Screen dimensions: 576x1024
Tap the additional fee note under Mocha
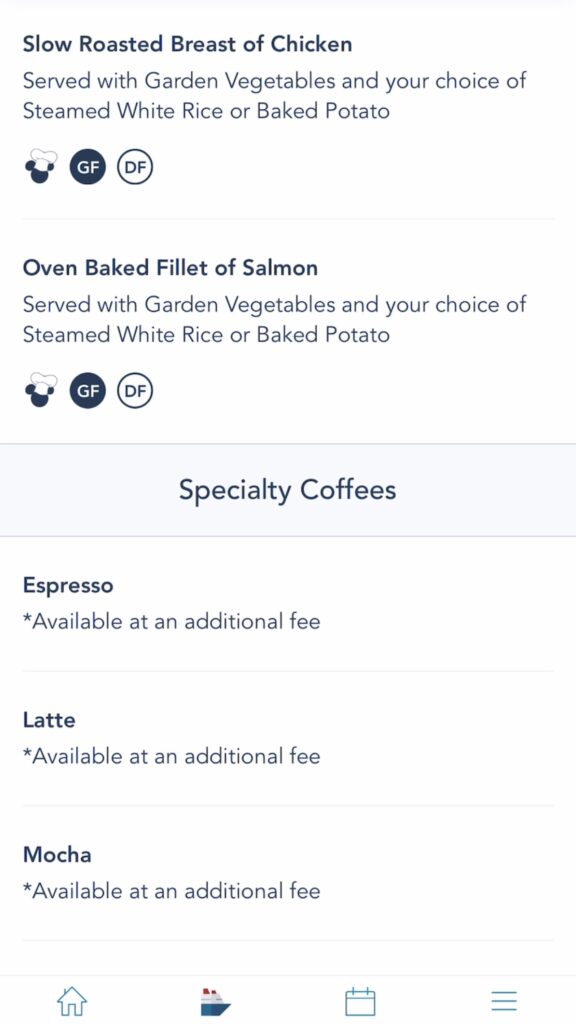point(172,891)
